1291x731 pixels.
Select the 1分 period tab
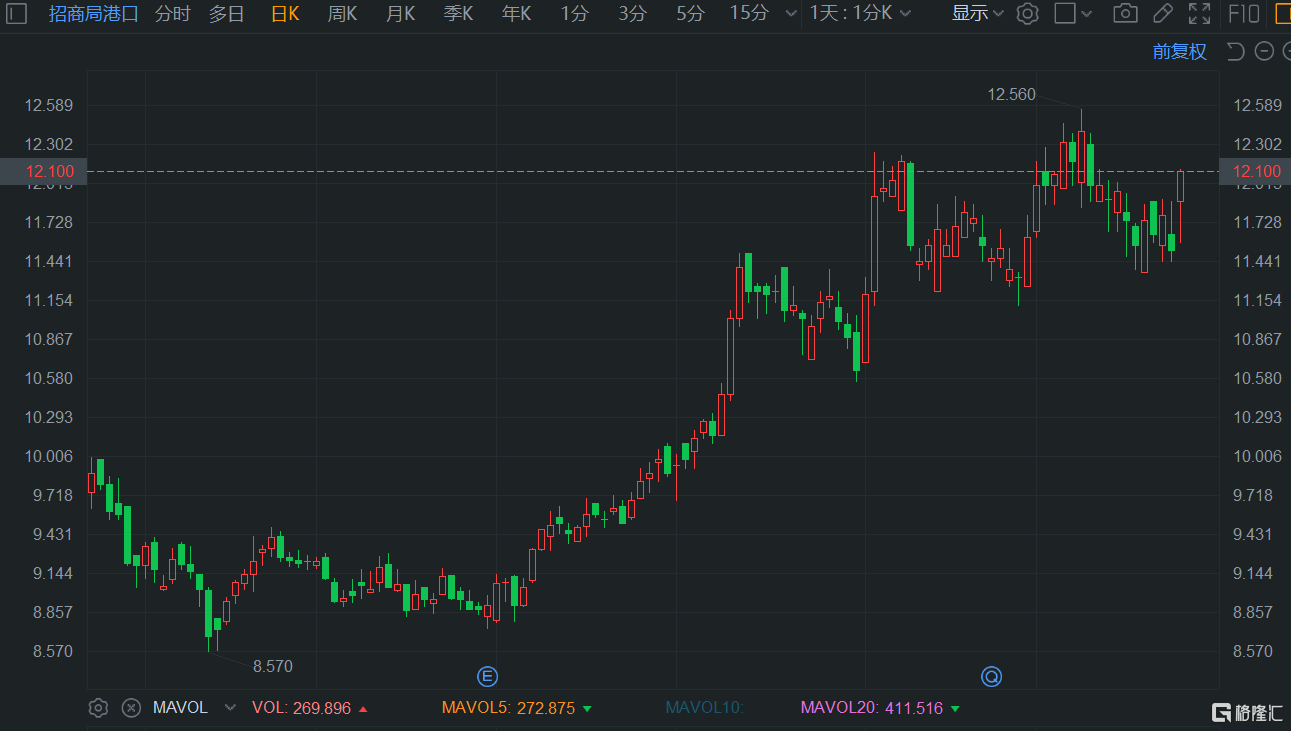(574, 14)
